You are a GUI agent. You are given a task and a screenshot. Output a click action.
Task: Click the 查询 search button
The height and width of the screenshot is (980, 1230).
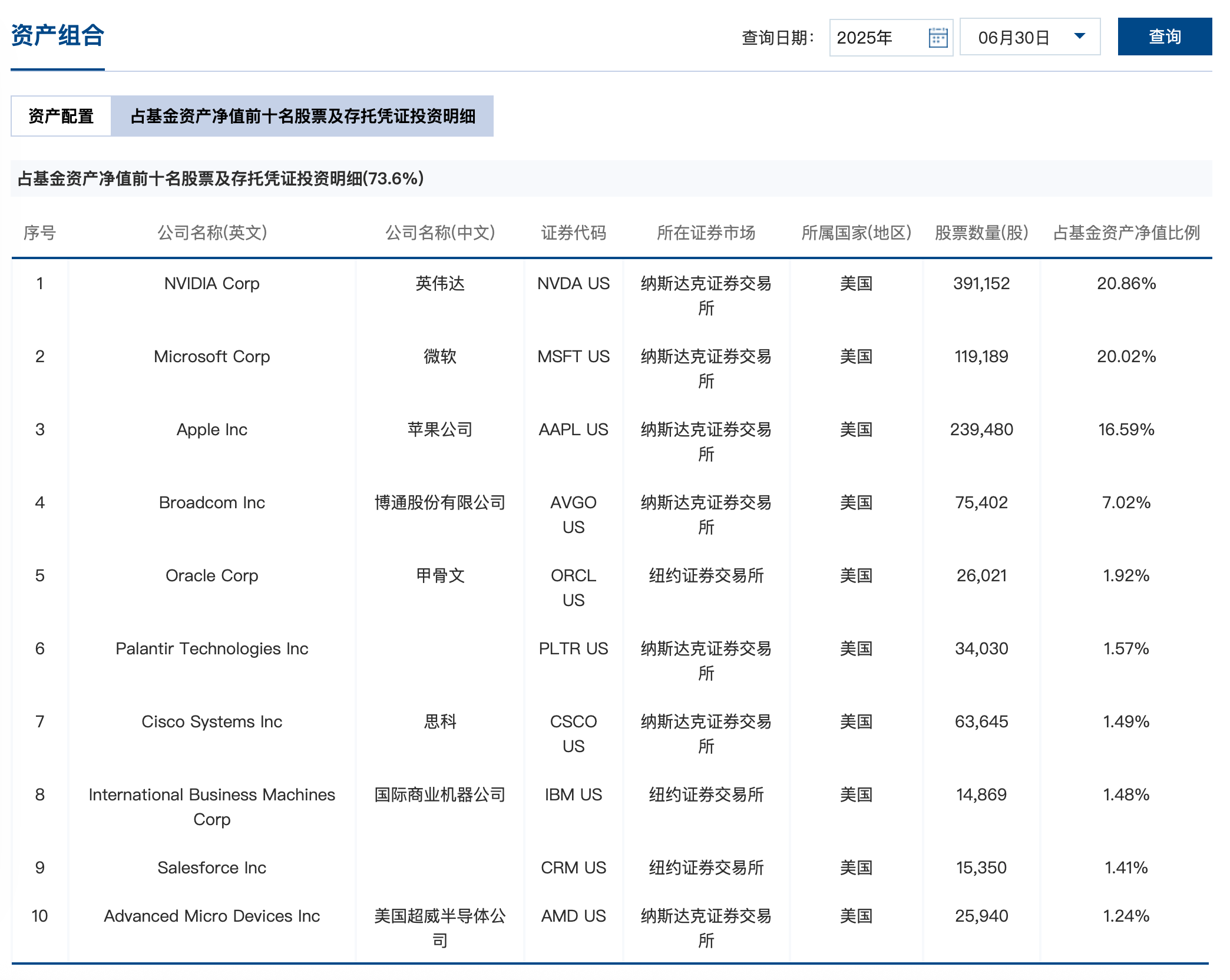pos(1164,37)
